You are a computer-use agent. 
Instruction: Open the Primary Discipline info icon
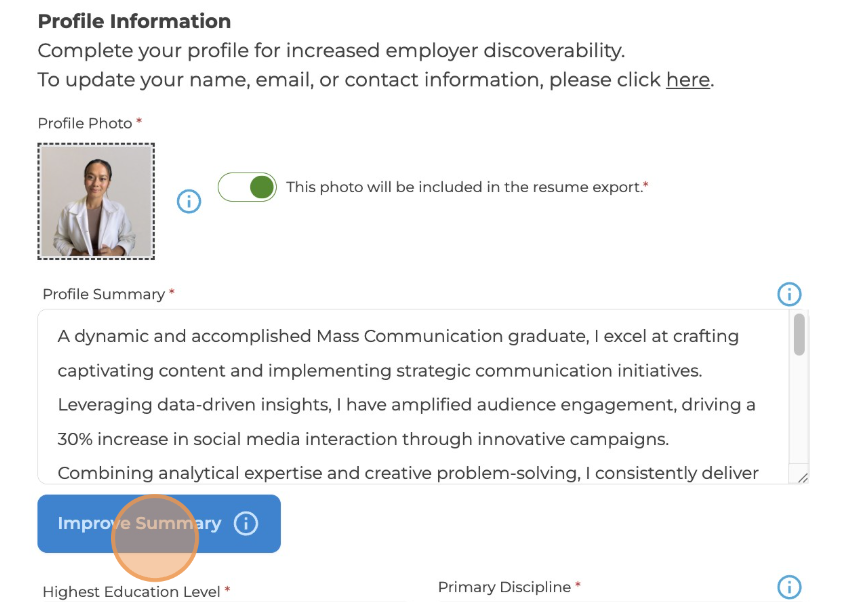point(789,587)
